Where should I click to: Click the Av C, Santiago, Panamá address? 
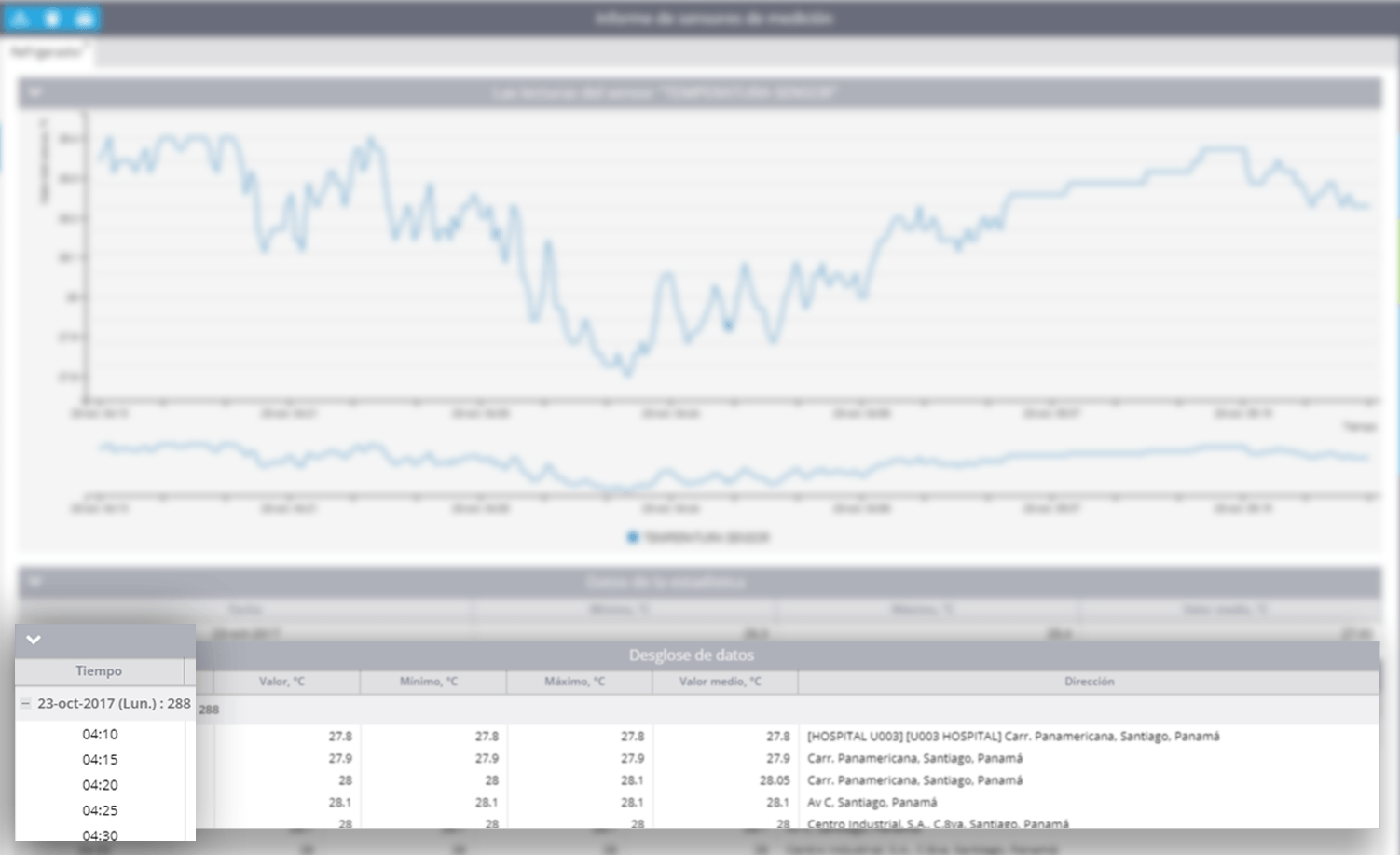pos(872,803)
